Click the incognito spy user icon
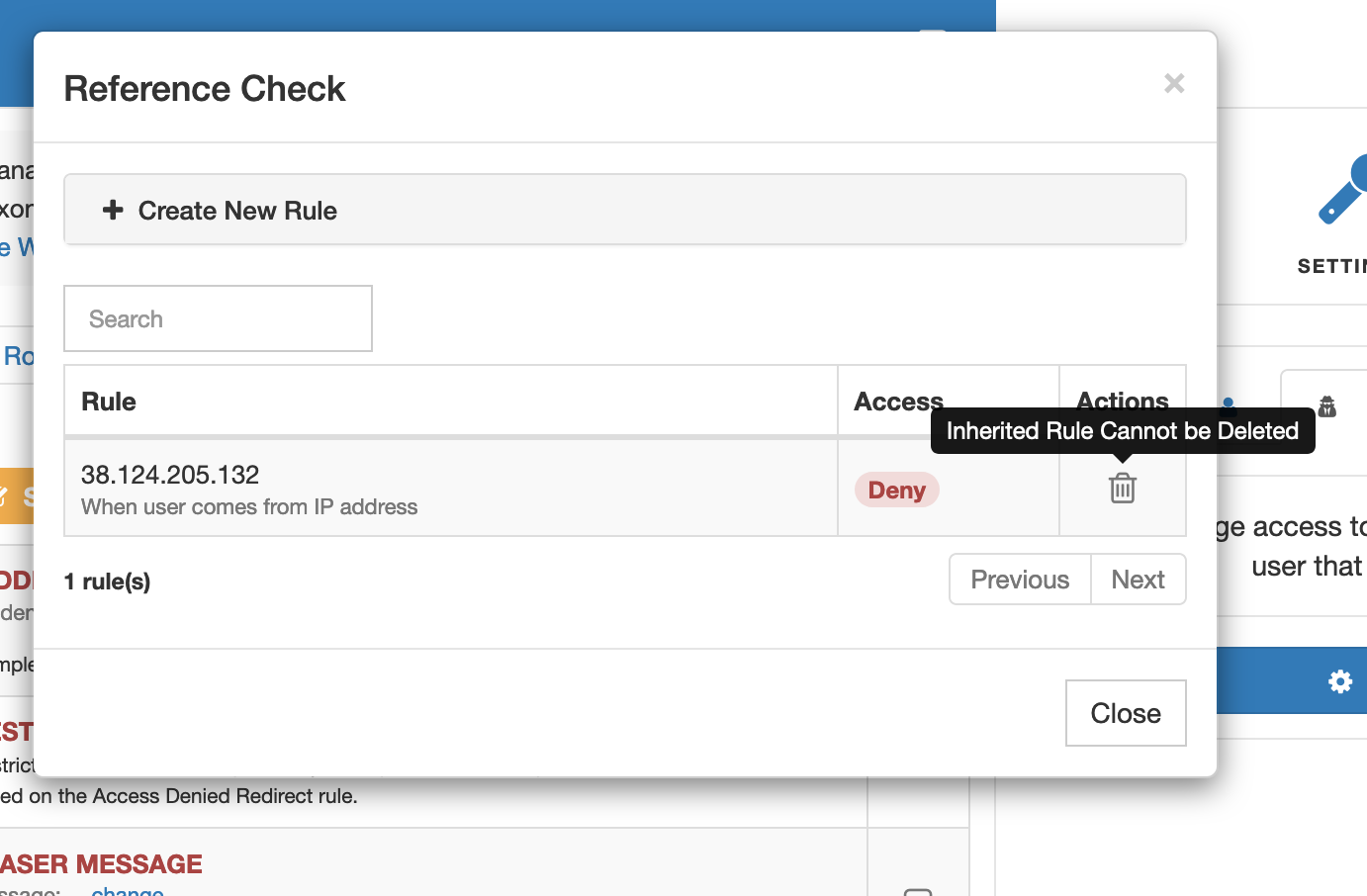 coord(1325,405)
